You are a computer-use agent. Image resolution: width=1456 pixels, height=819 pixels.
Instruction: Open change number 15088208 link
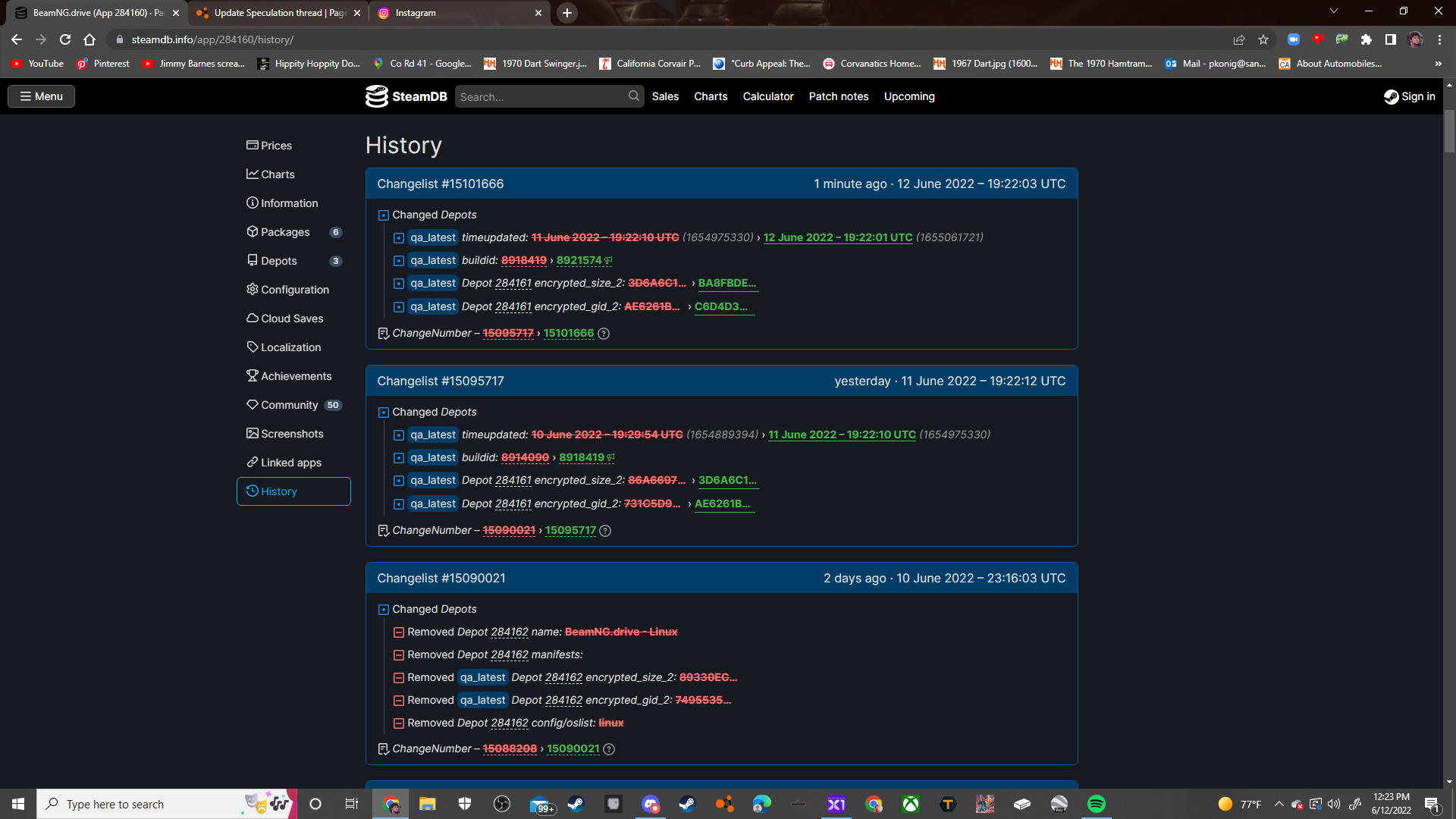pos(510,749)
